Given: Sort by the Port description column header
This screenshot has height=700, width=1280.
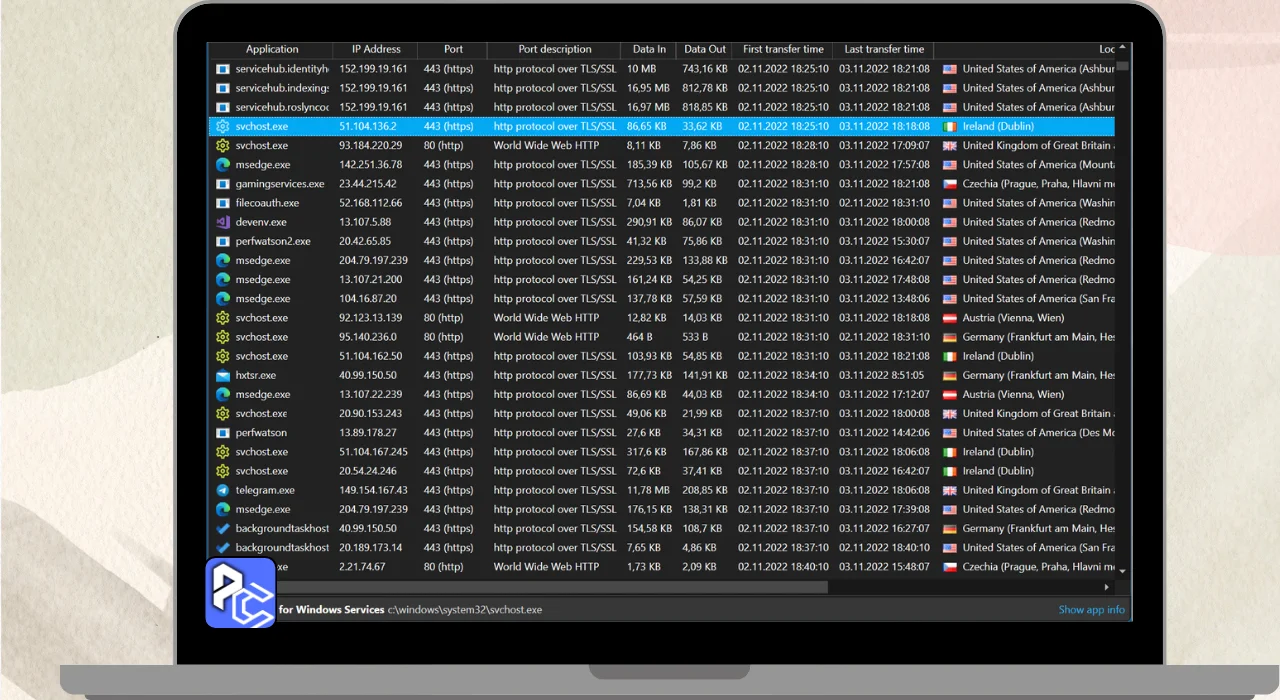Looking at the screenshot, I should (554, 49).
